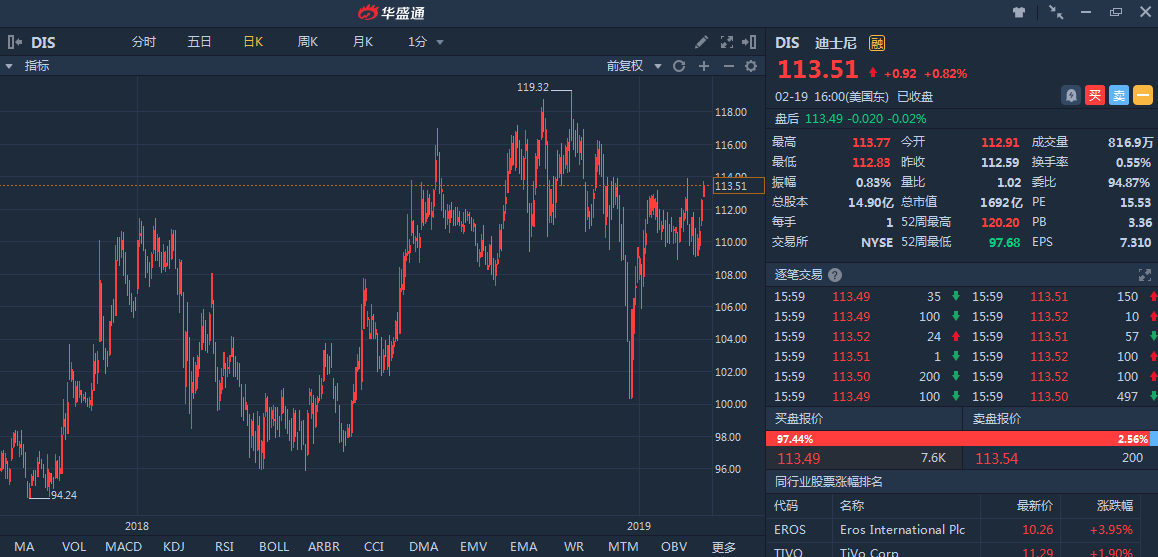1158x557 pixels.
Task: Open the skin theme shirt icon
Action: 1019,13
